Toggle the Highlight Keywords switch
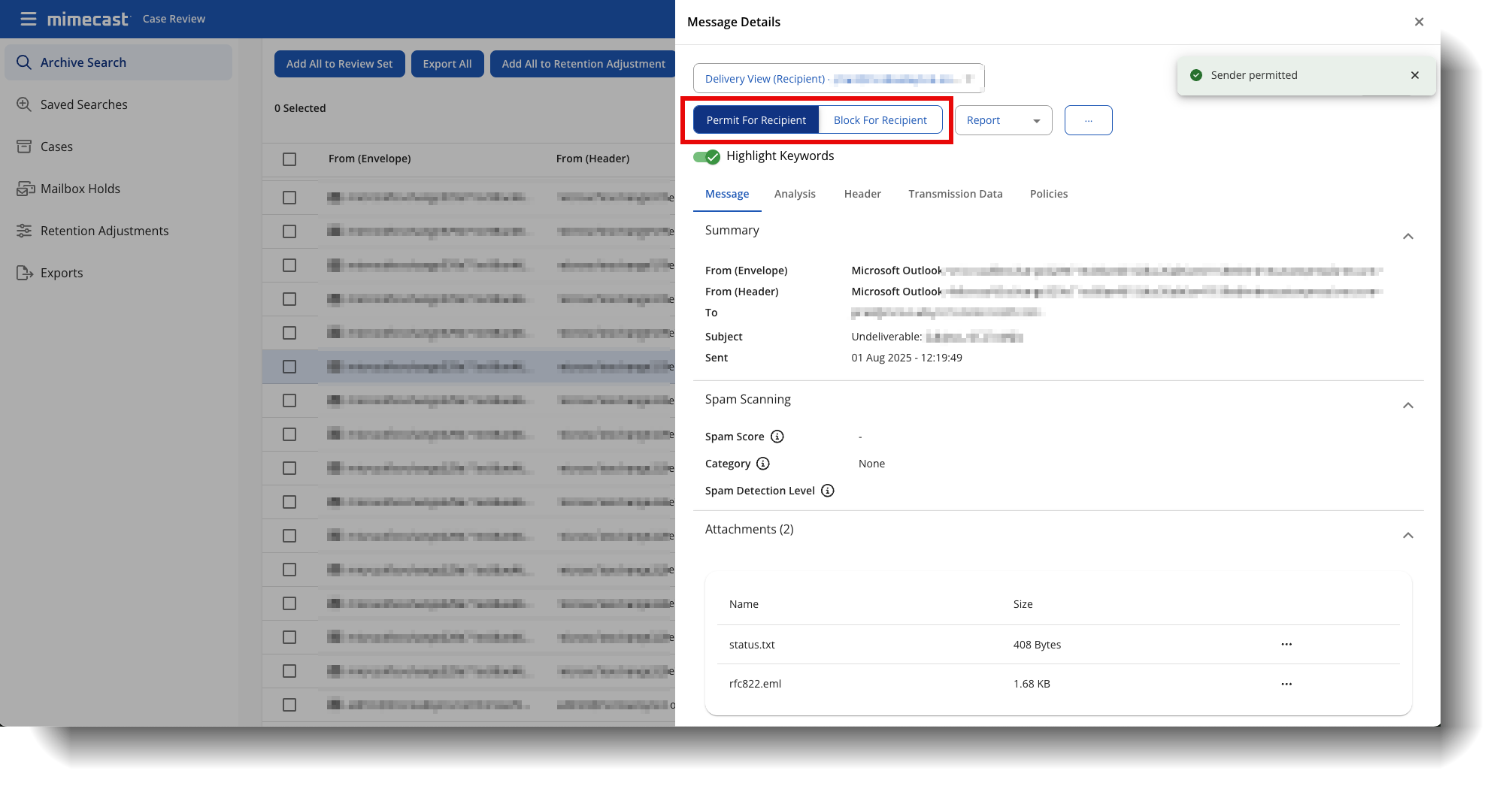 [707, 156]
